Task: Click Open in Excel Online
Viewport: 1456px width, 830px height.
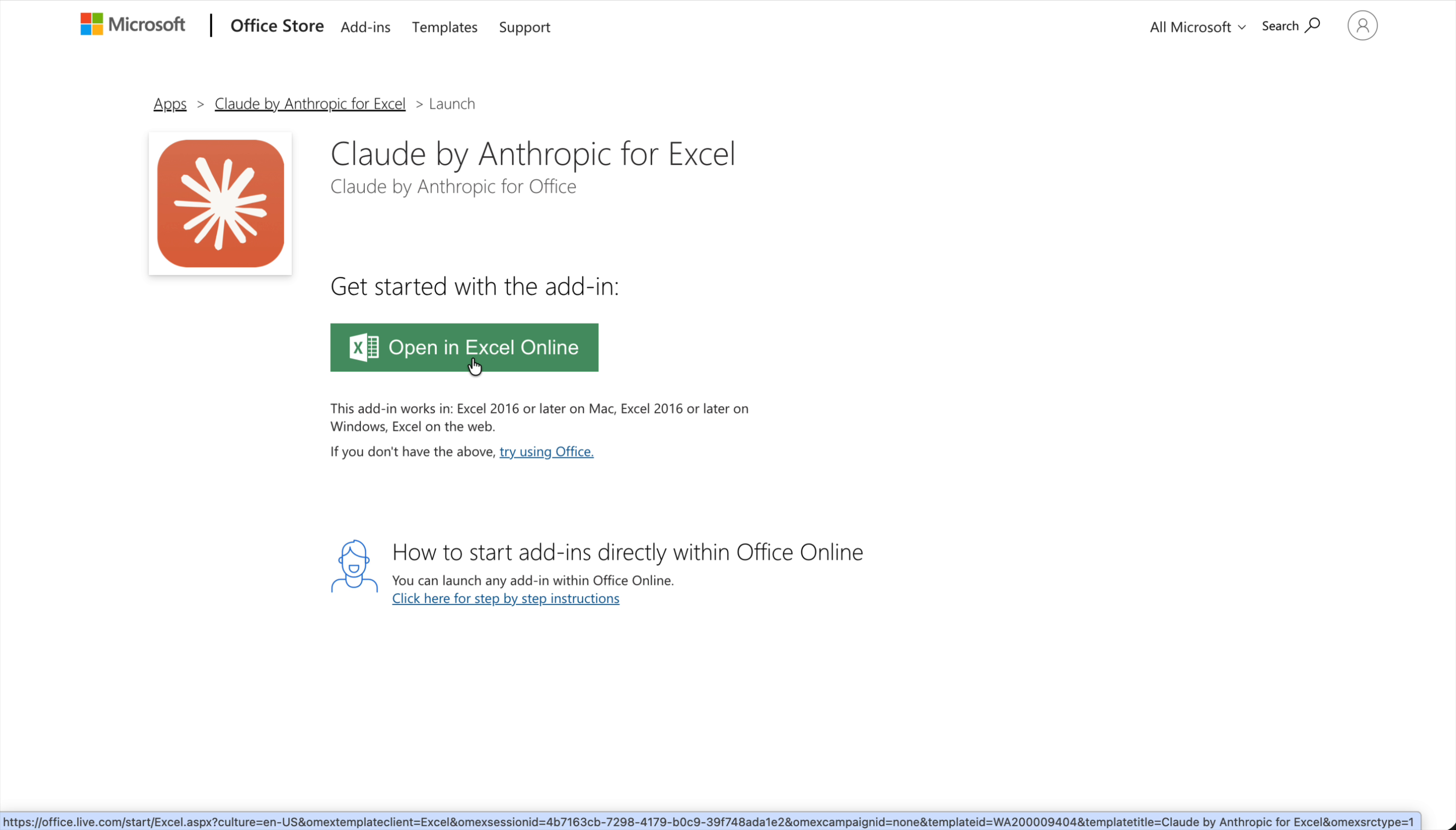Action: 463,347
